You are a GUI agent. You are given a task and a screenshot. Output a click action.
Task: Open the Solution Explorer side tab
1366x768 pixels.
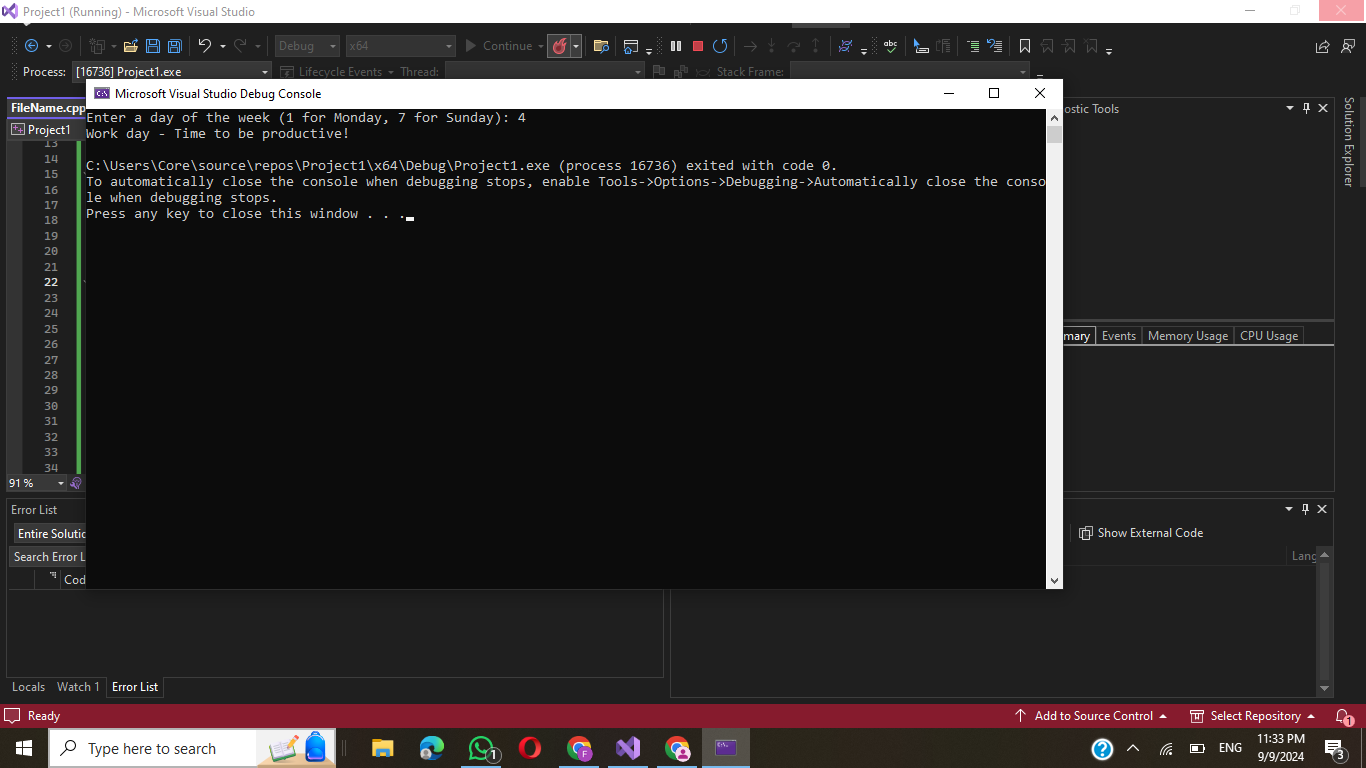[x=1349, y=142]
